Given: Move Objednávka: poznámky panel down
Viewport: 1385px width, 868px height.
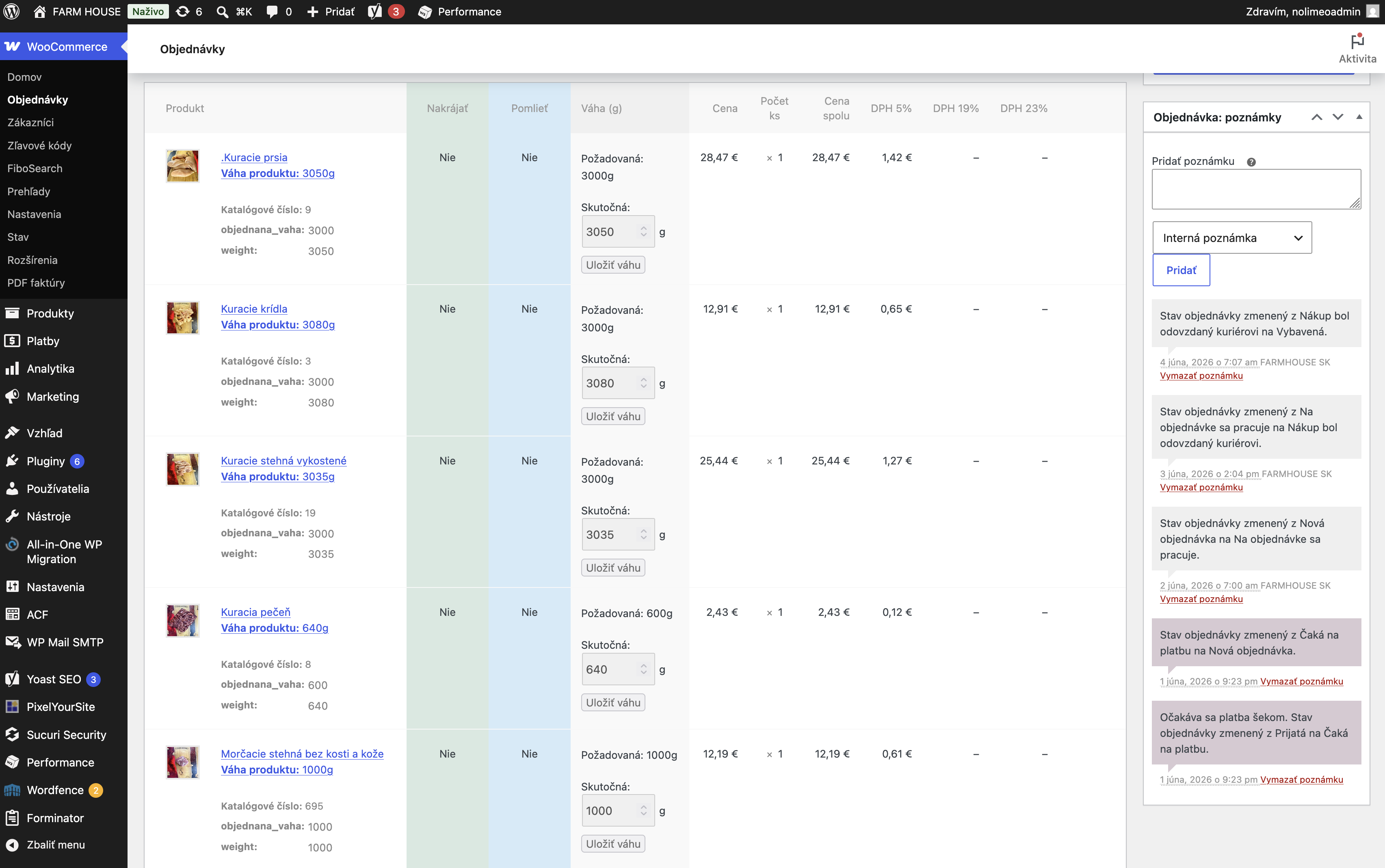Looking at the screenshot, I should coord(1338,117).
